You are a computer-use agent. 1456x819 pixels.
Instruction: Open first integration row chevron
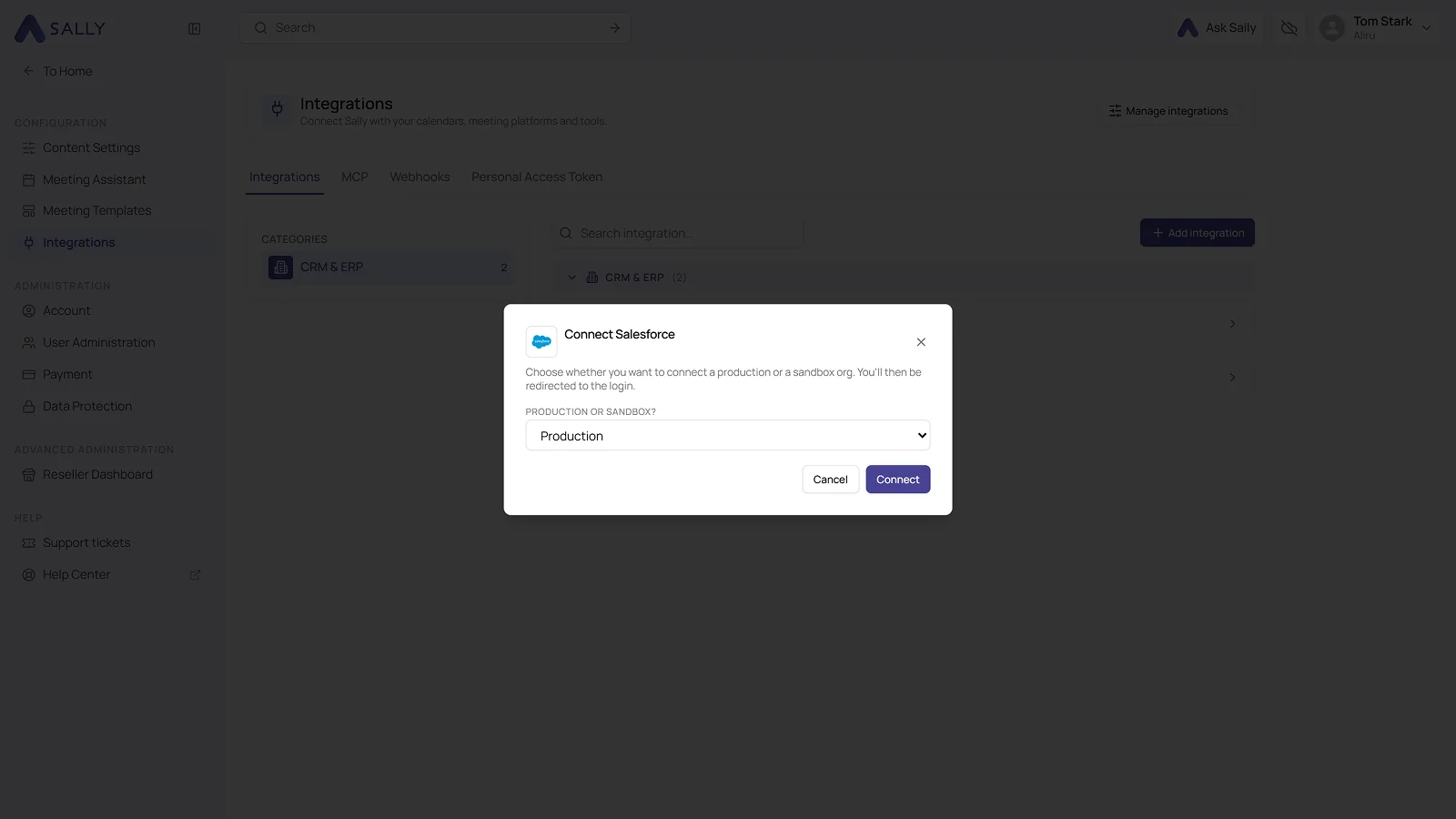pos(1232,324)
